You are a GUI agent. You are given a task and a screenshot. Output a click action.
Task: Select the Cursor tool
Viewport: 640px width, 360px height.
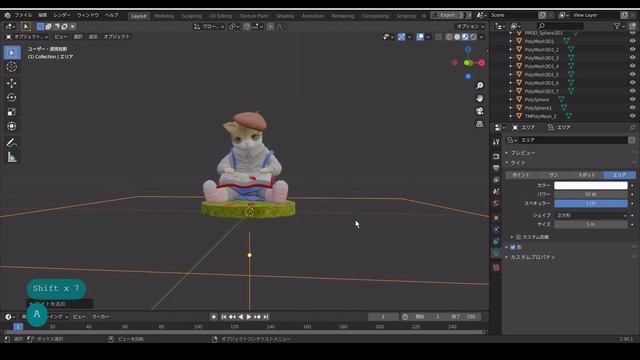pos(12,67)
